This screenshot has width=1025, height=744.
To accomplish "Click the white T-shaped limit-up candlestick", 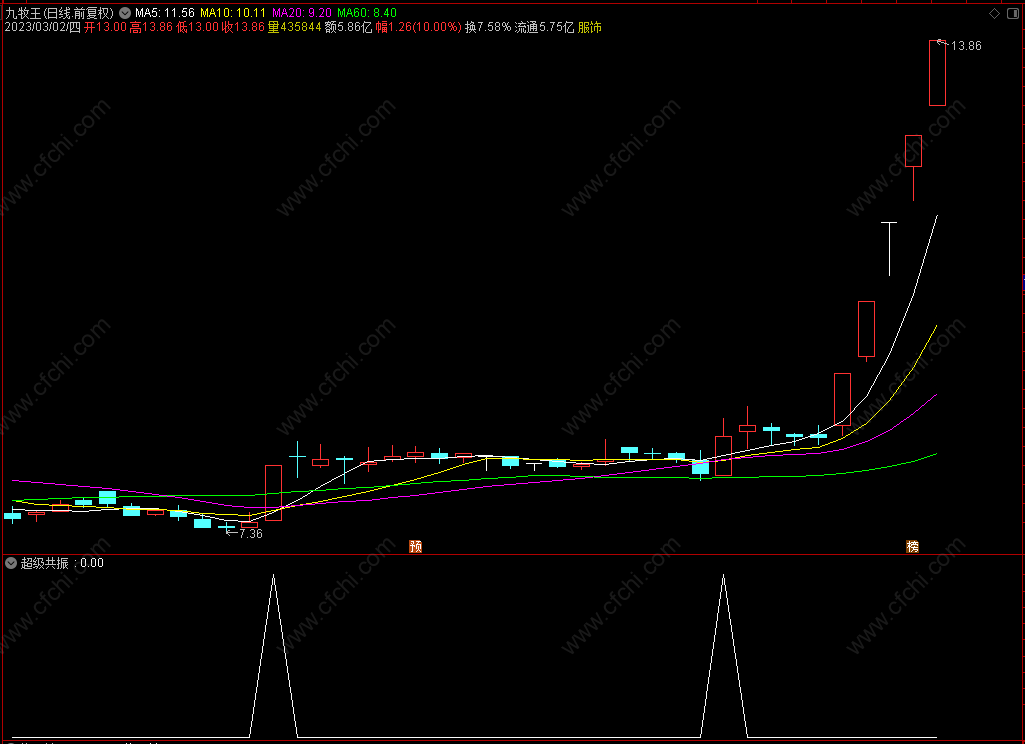I will click(889, 248).
